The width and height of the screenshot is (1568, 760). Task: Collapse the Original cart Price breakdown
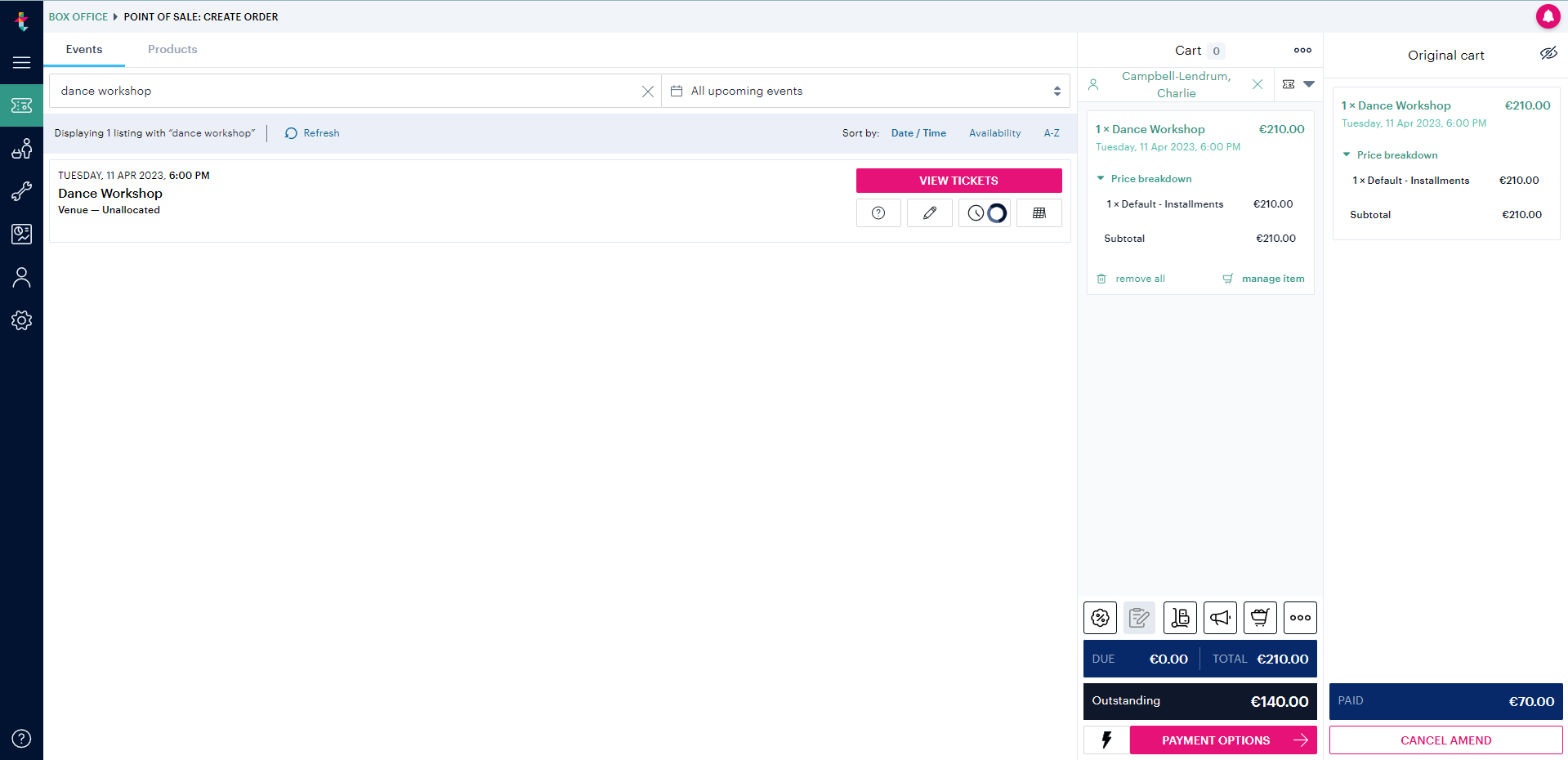(x=1390, y=155)
